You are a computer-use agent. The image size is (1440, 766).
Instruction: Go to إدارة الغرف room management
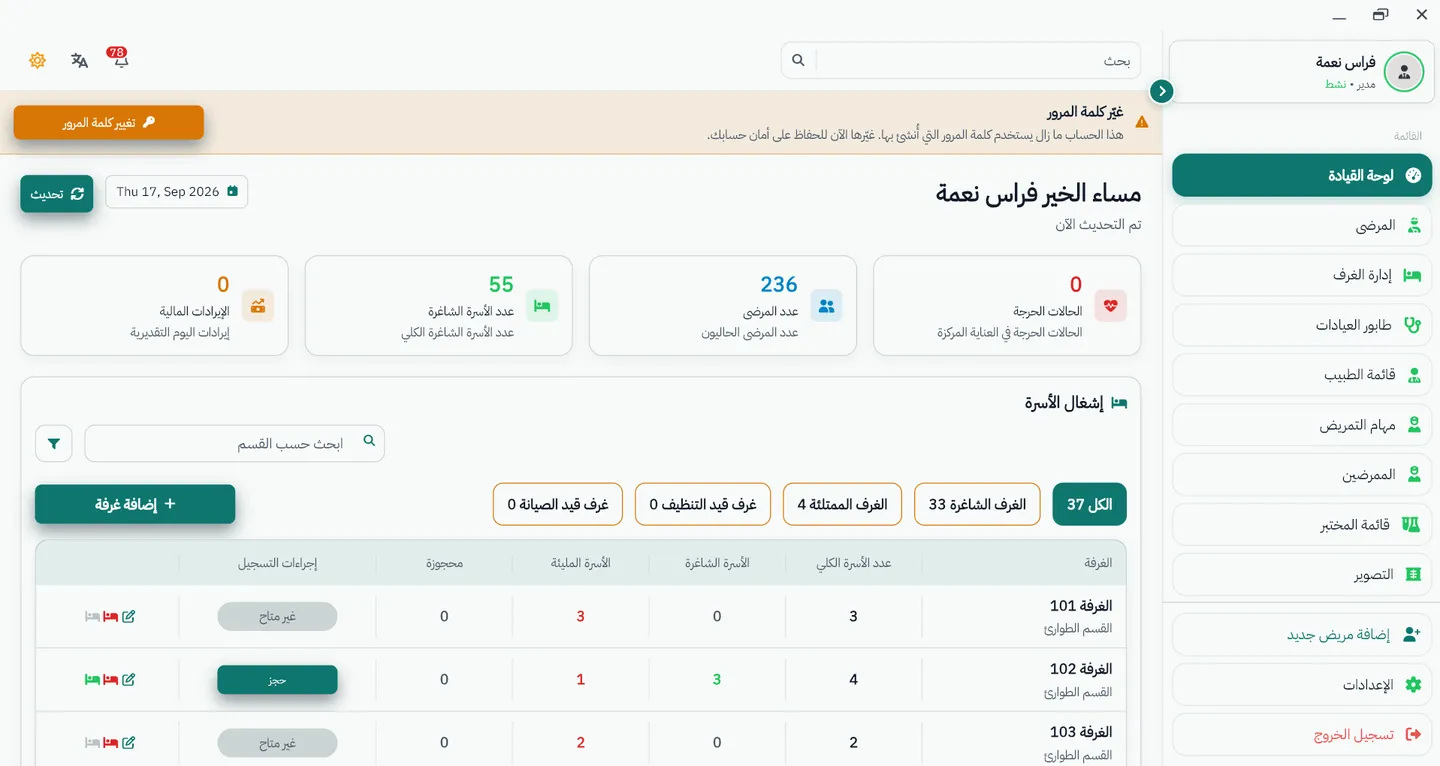tap(1301, 275)
